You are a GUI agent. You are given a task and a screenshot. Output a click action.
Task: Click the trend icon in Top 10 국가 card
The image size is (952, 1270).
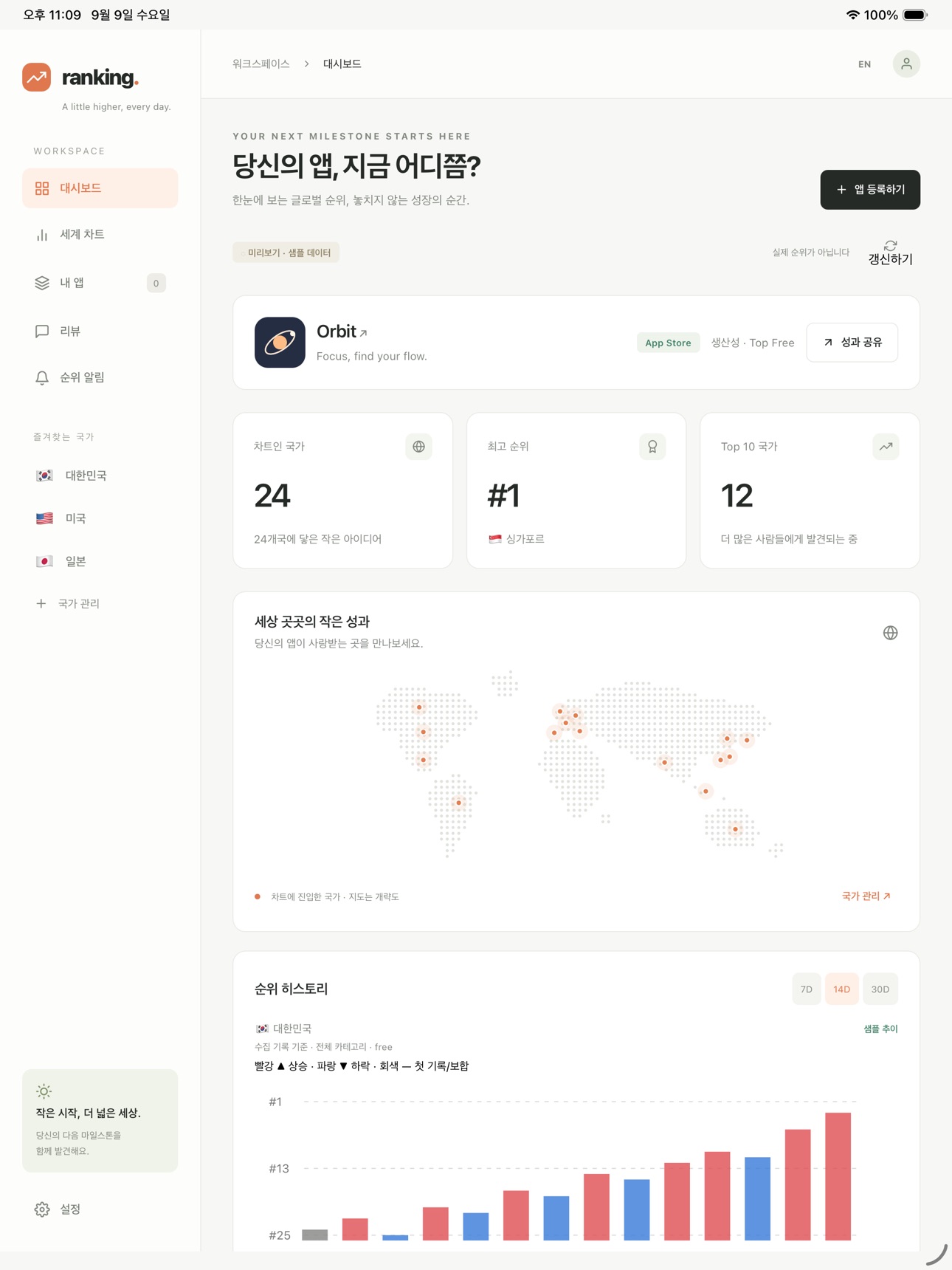[886, 447]
